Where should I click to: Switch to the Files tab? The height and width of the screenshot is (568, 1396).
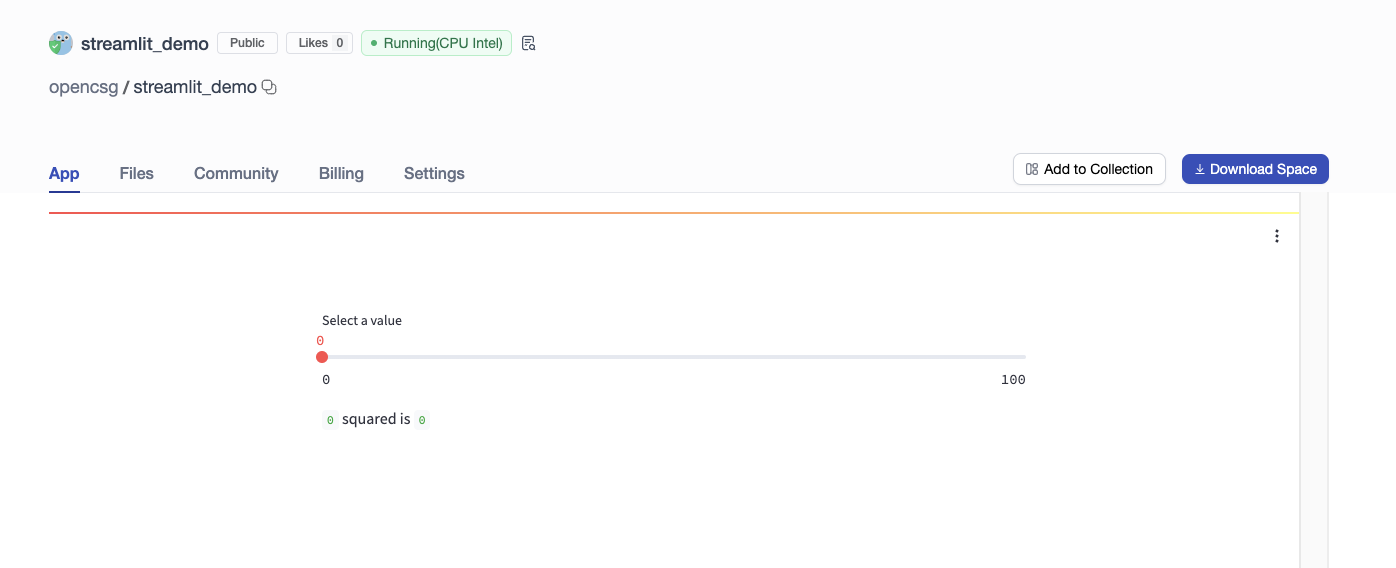tap(136, 173)
